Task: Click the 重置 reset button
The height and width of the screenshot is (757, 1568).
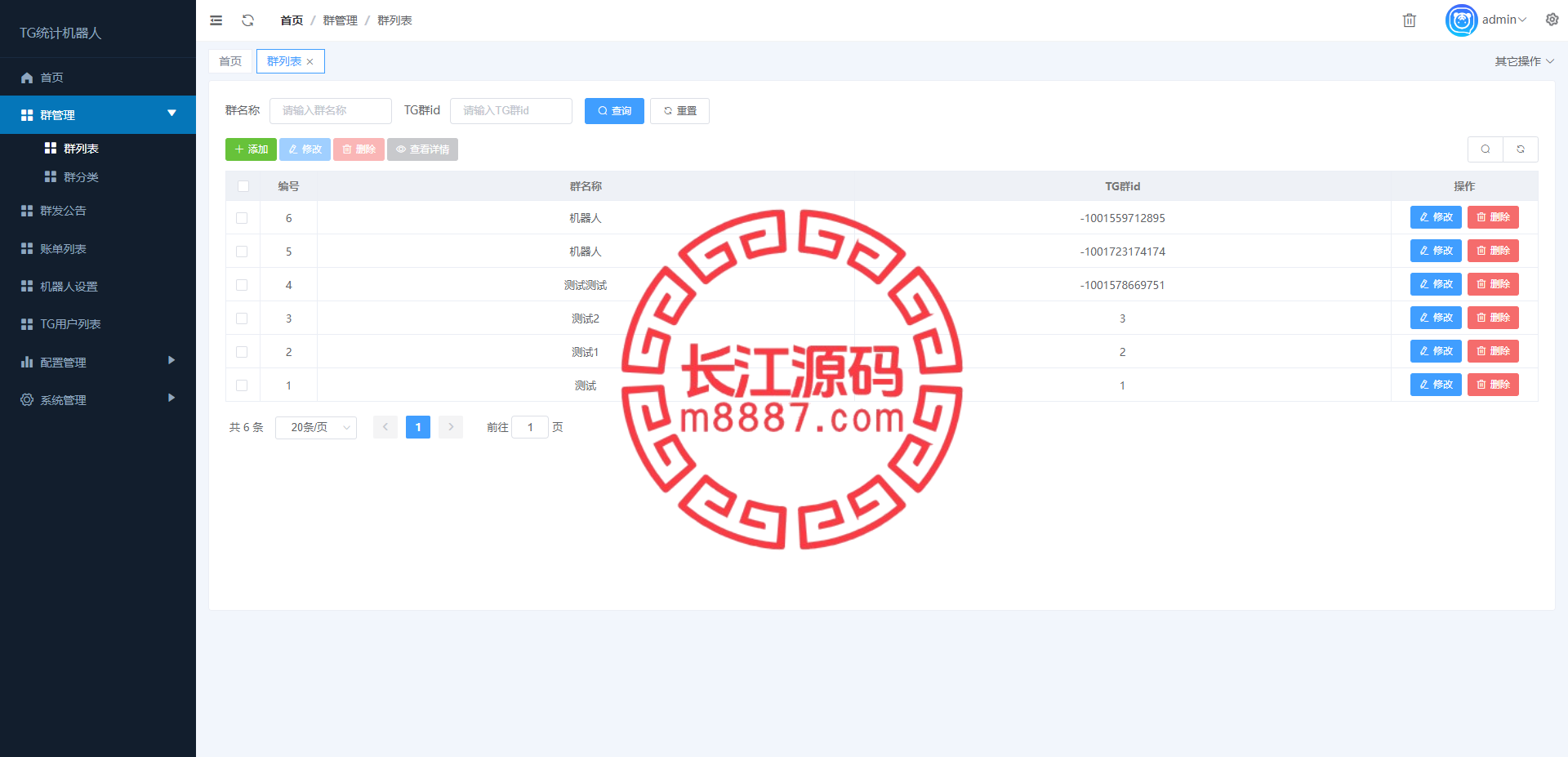Action: coord(679,111)
